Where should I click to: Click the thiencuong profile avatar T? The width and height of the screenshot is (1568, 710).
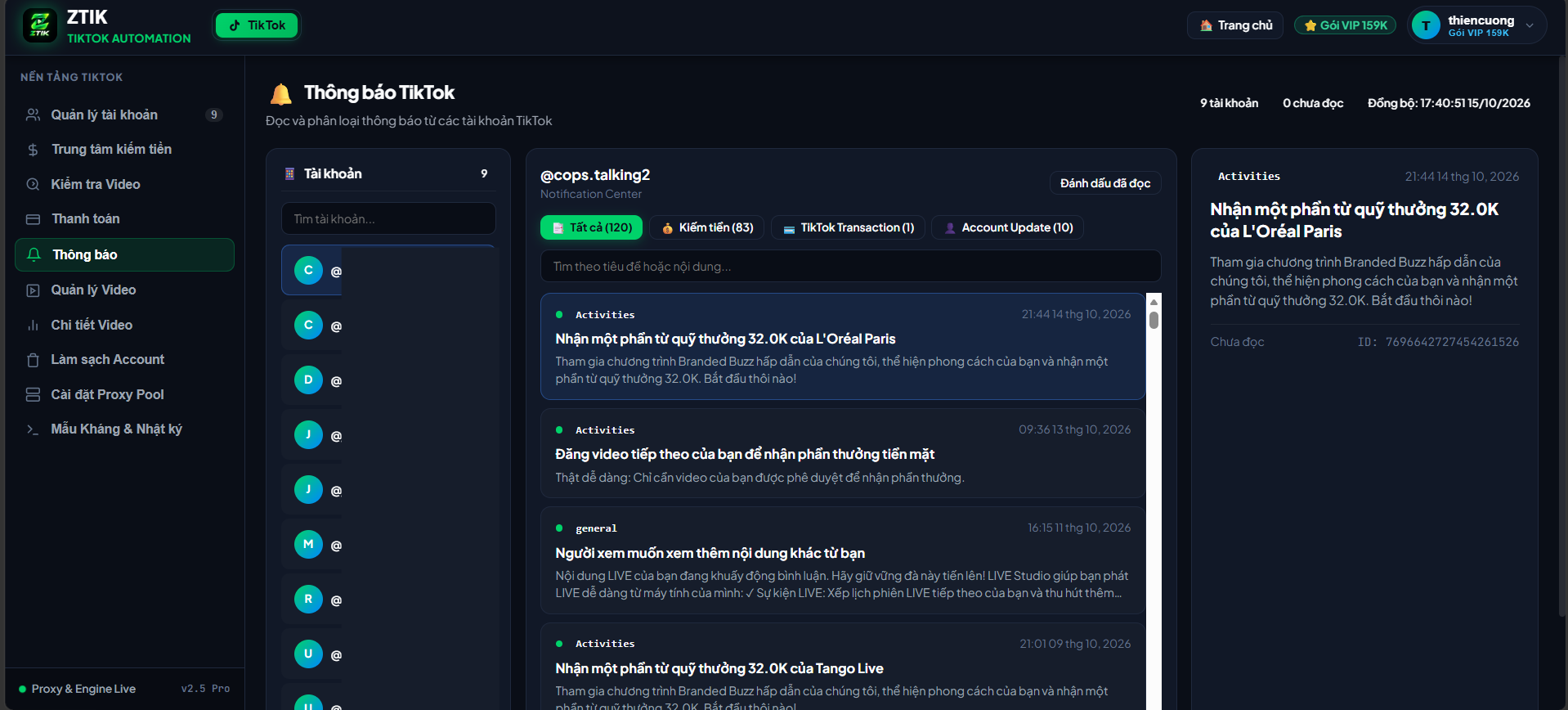1426,25
